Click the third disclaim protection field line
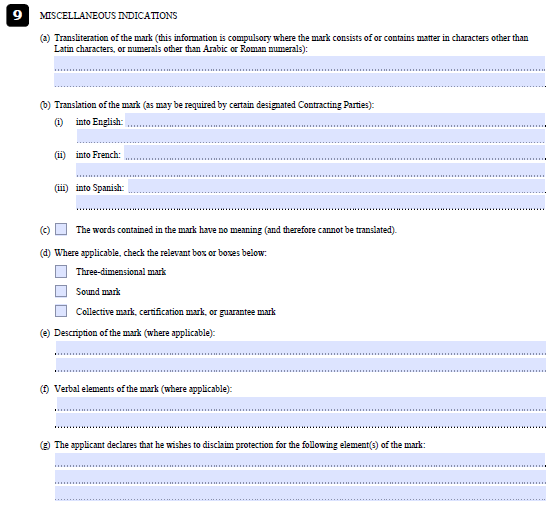This screenshot has height=532, width=550. (300, 493)
